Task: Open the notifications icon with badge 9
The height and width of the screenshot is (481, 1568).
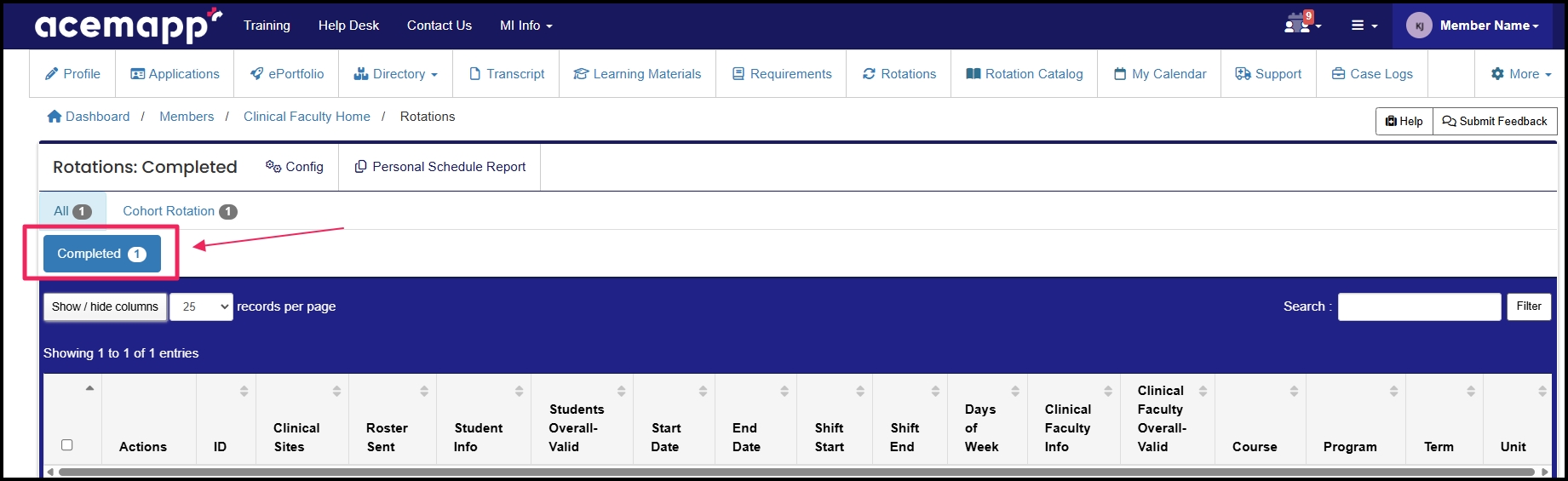Action: click(x=1302, y=23)
